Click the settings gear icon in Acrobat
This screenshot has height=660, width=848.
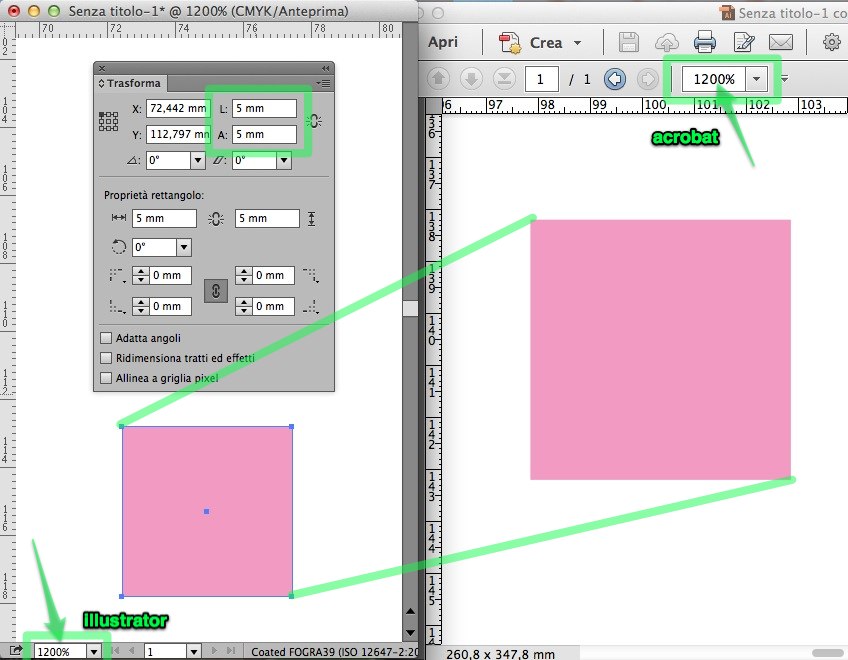click(x=832, y=42)
